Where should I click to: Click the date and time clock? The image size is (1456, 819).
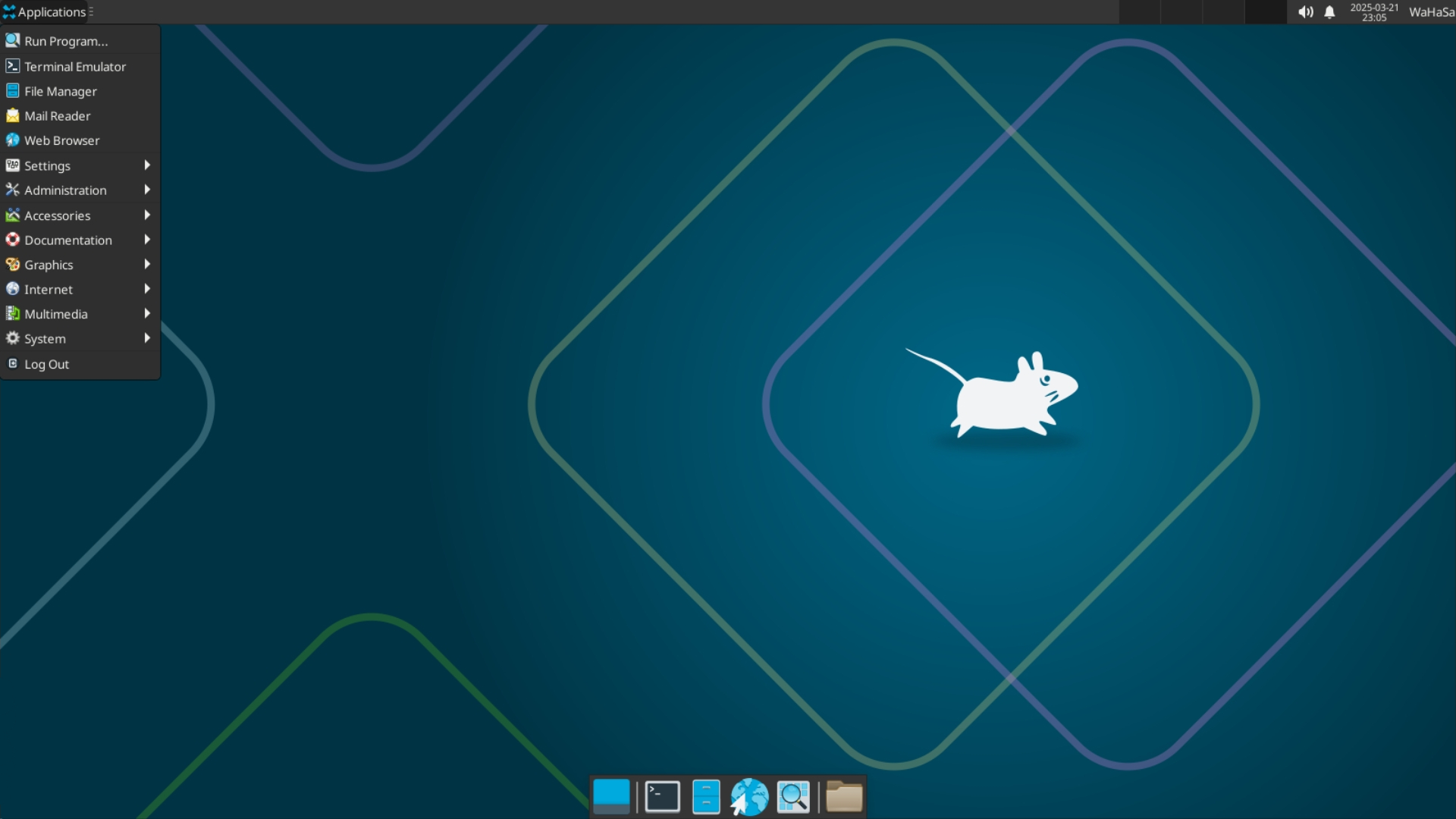click(1373, 12)
